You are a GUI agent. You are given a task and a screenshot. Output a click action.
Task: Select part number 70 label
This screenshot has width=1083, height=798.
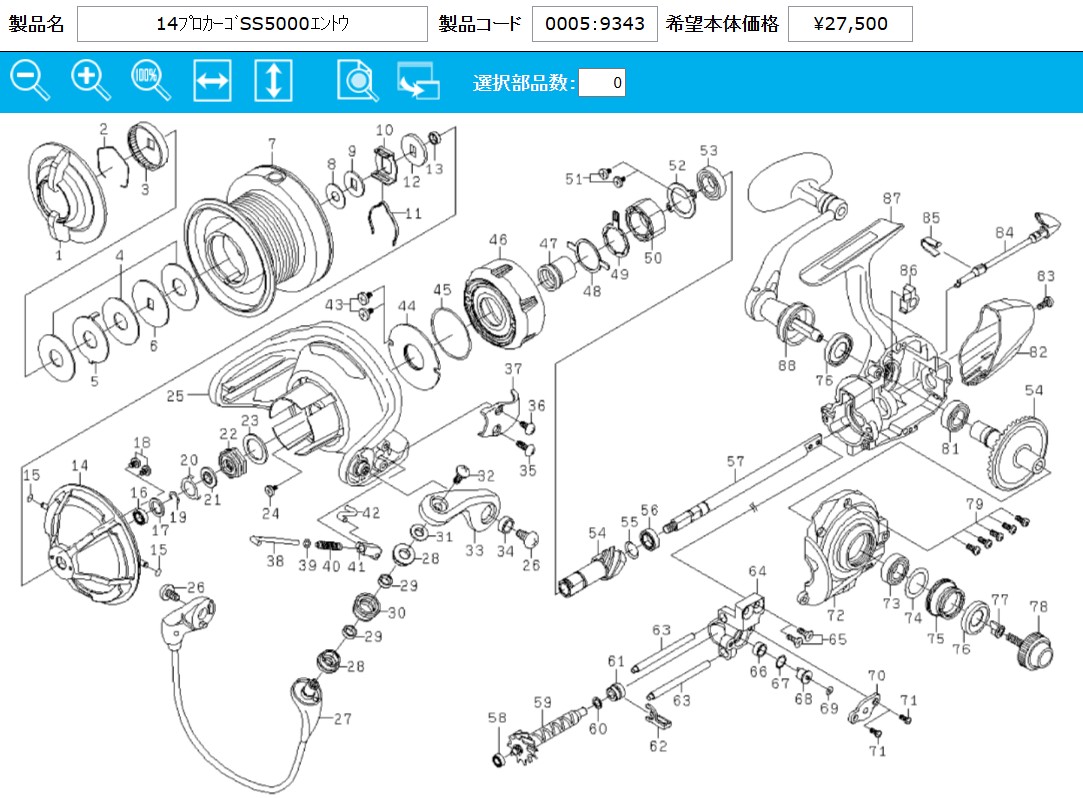click(x=876, y=675)
